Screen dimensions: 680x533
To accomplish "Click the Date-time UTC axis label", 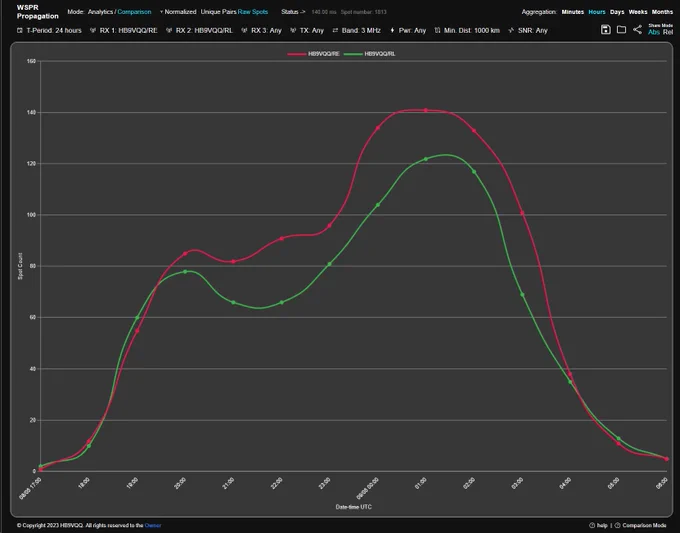I will pyautogui.click(x=353, y=507).
